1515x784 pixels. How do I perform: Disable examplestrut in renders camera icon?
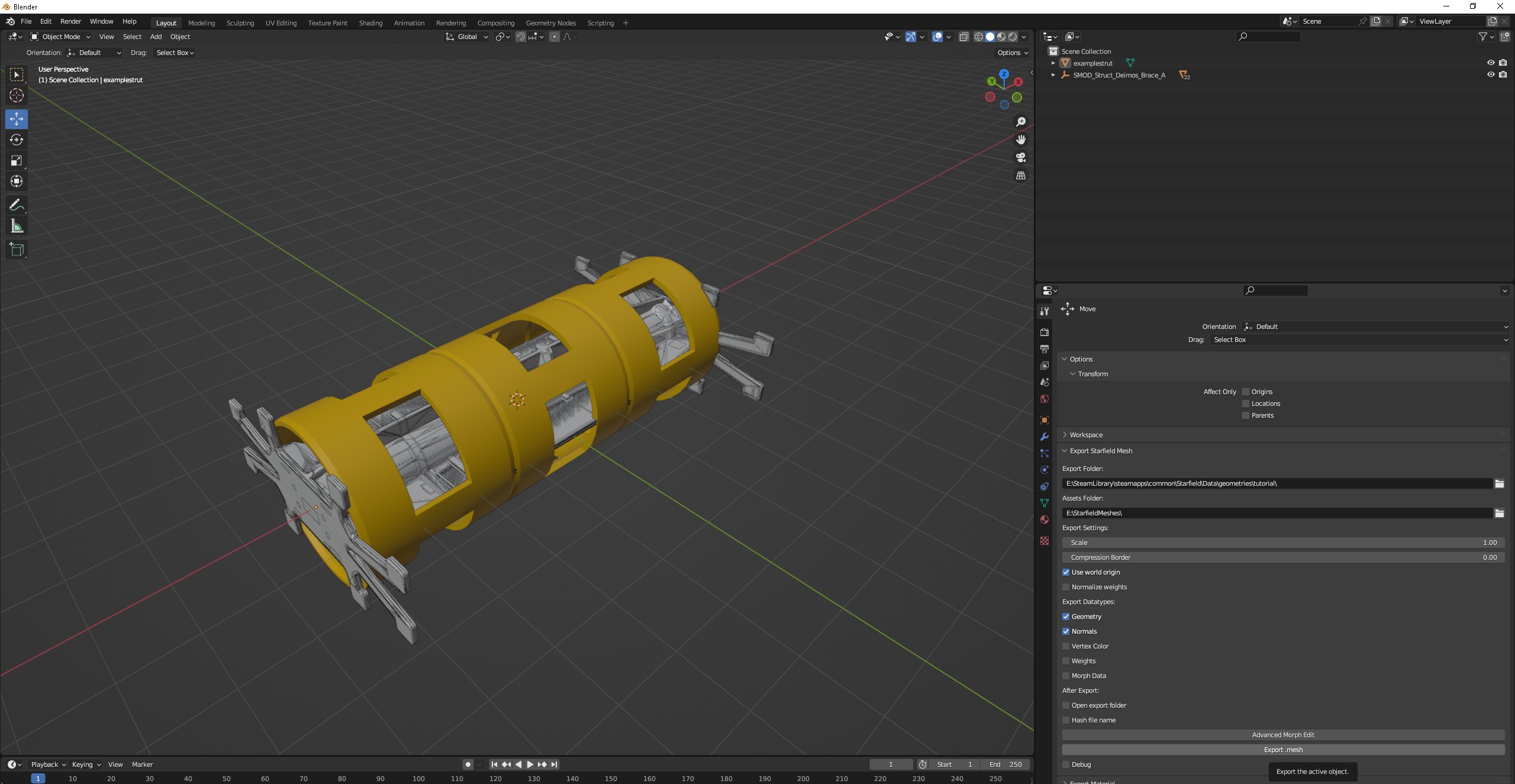tap(1503, 63)
